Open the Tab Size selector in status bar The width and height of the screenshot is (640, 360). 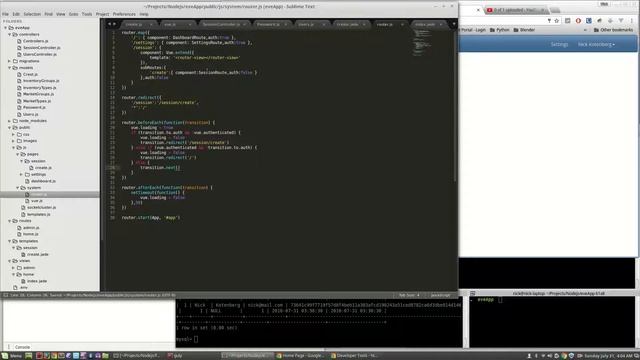[409, 295]
